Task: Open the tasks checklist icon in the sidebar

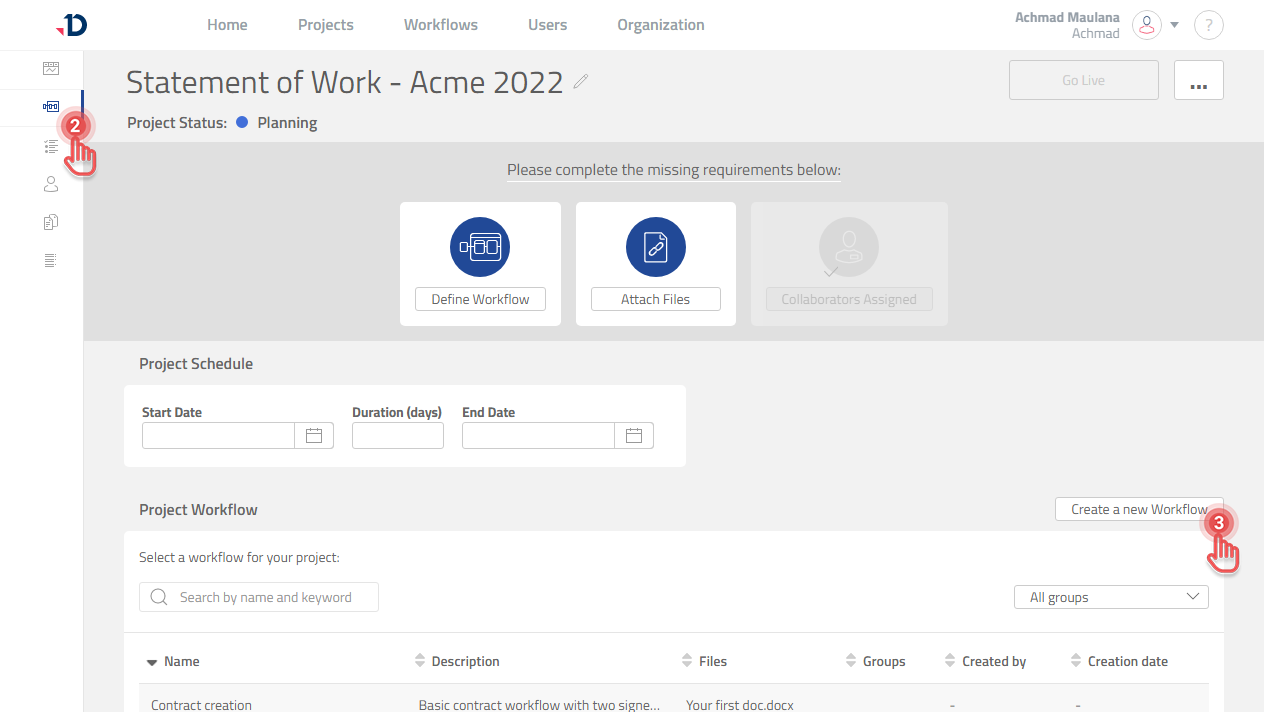Action: (x=50, y=146)
